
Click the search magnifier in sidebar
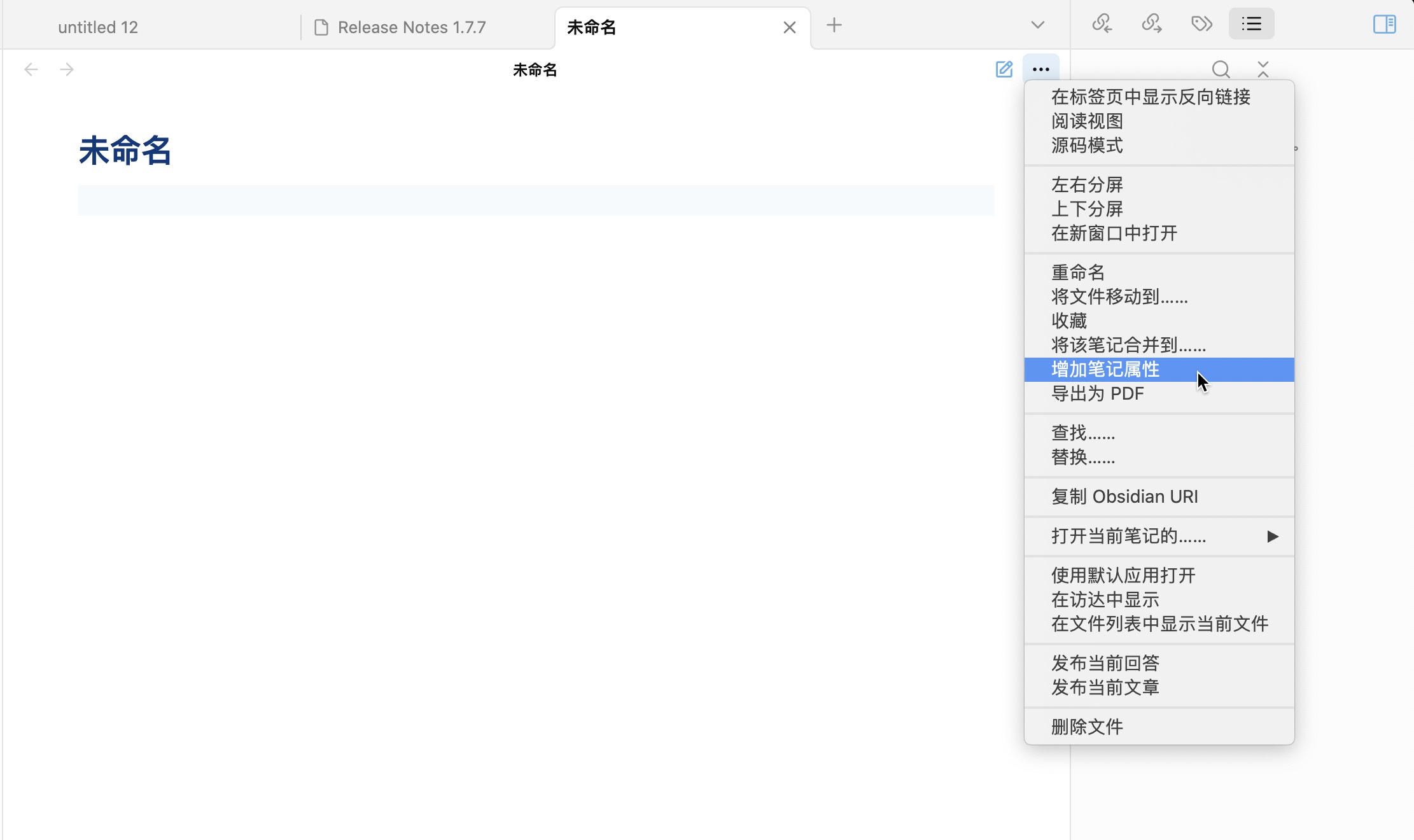[x=1221, y=69]
